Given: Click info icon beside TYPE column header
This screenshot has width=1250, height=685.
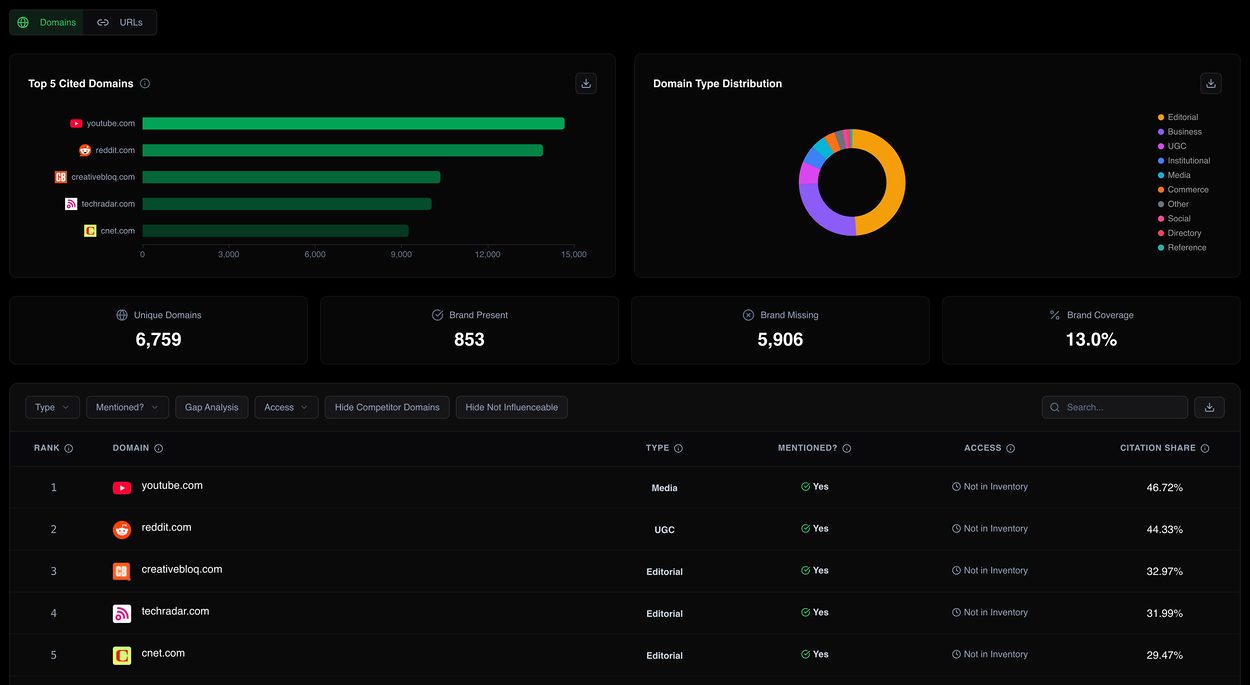Looking at the screenshot, I should [x=678, y=449].
